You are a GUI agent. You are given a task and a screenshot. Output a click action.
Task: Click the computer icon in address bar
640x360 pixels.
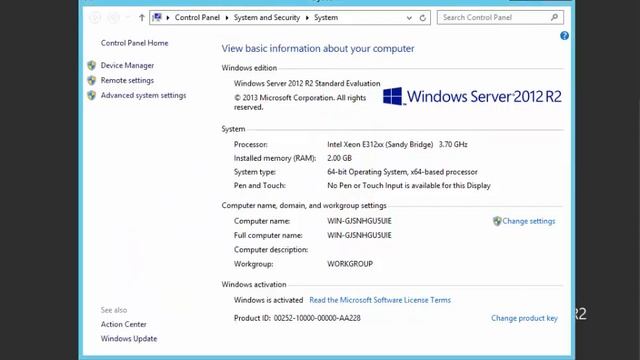click(x=157, y=17)
